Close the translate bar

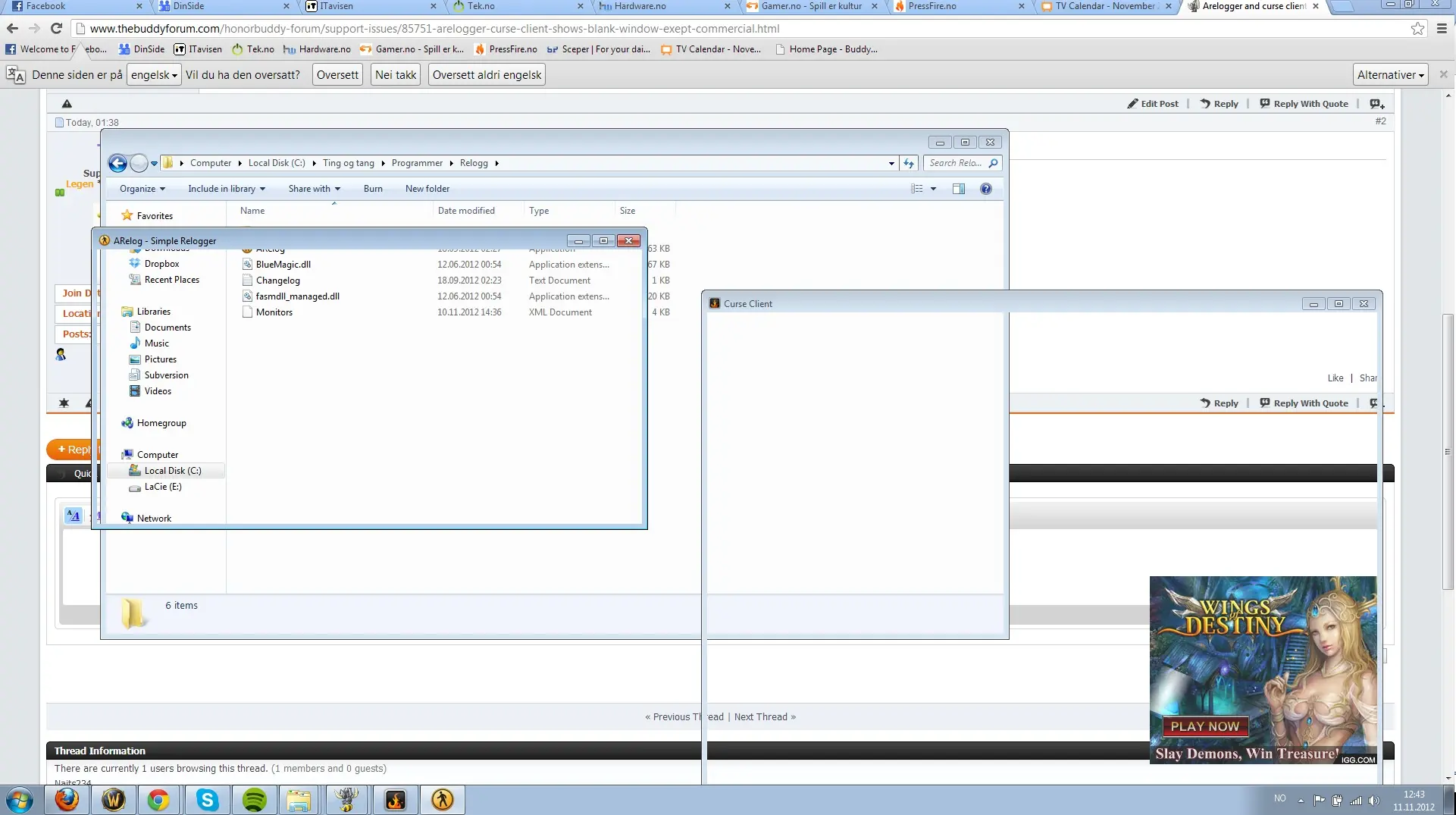(x=1443, y=74)
